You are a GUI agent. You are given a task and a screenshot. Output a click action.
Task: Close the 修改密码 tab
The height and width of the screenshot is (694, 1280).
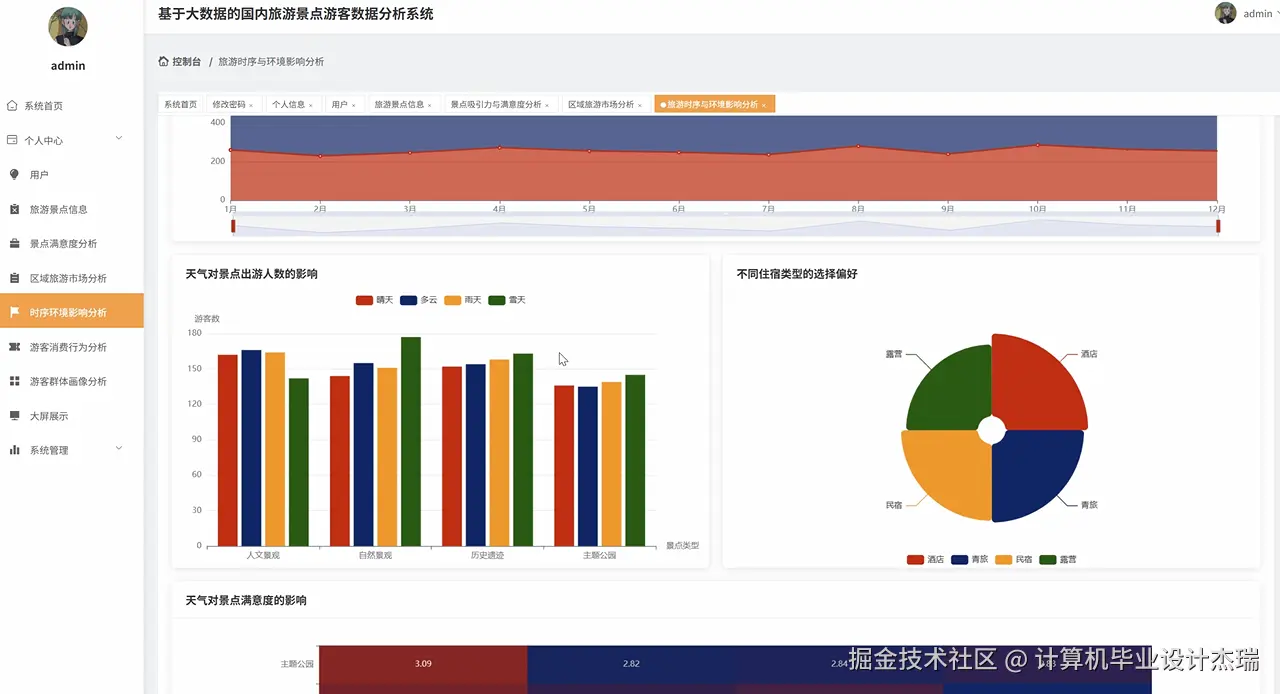click(251, 105)
